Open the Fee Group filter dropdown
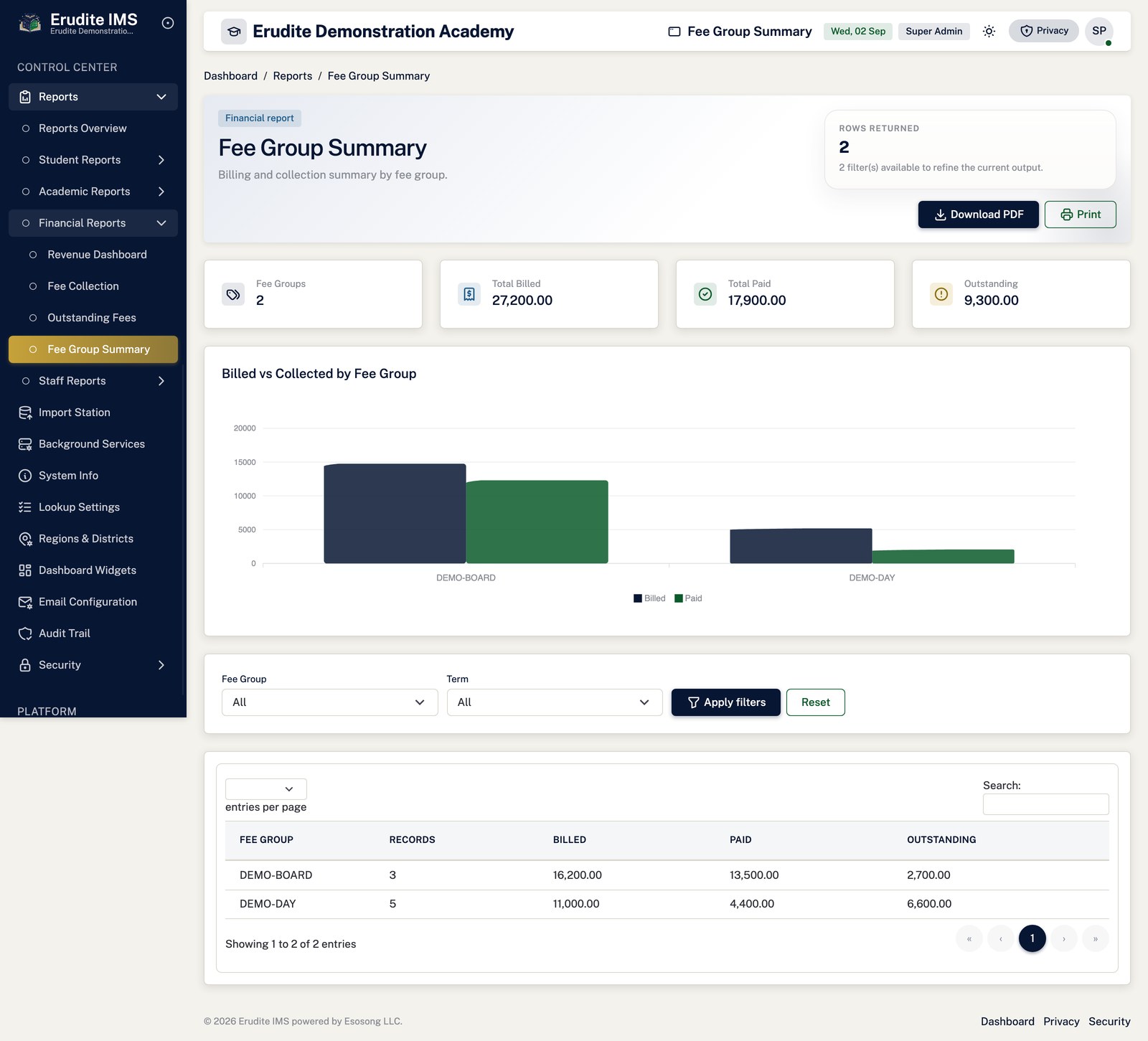Viewport: 1148px width, 1041px height. click(329, 702)
